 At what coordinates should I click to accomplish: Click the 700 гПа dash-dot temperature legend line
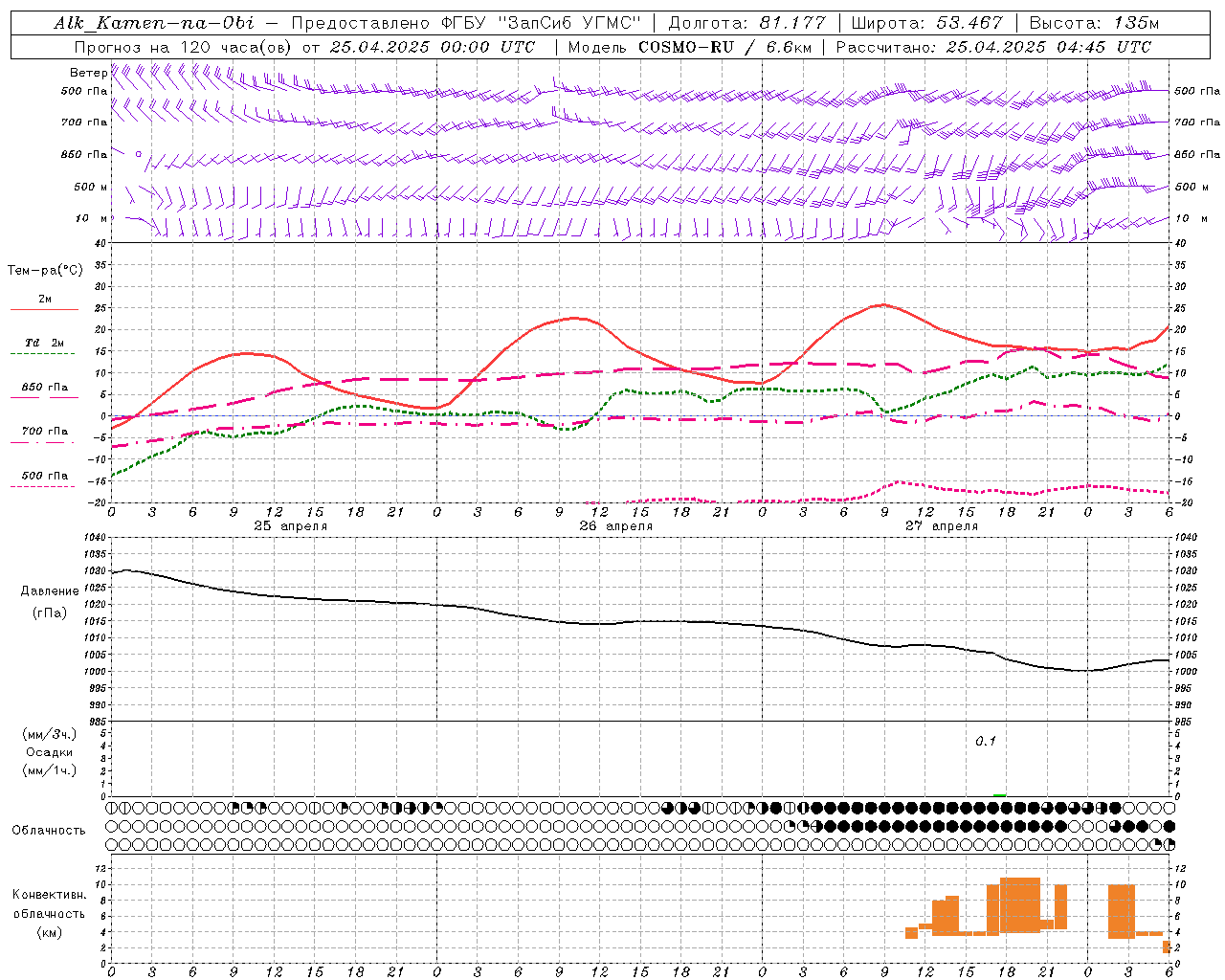[x=44, y=442]
